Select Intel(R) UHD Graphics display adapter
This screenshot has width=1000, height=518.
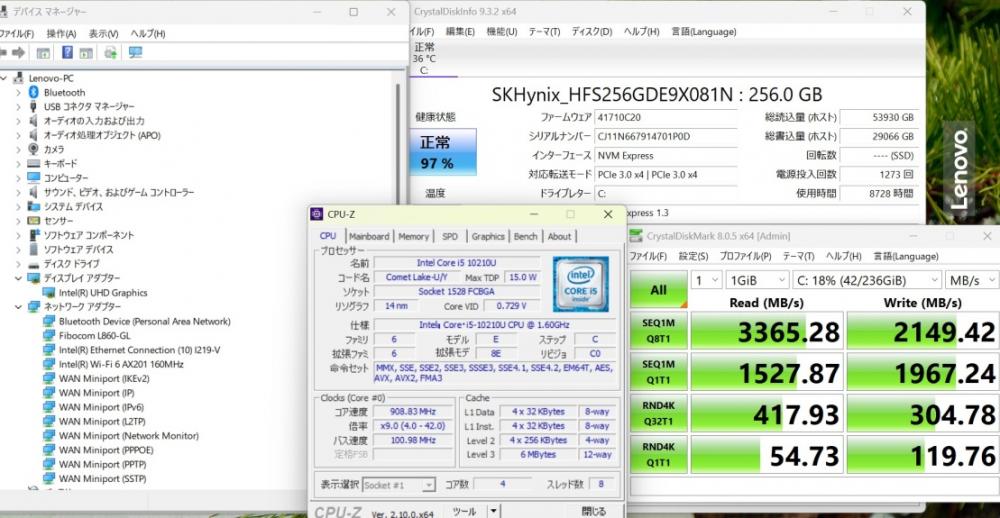[x=102, y=293]
